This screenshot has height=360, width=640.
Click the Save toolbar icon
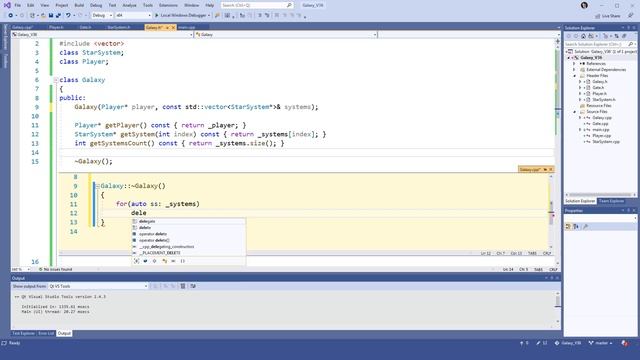pos(51,16)
